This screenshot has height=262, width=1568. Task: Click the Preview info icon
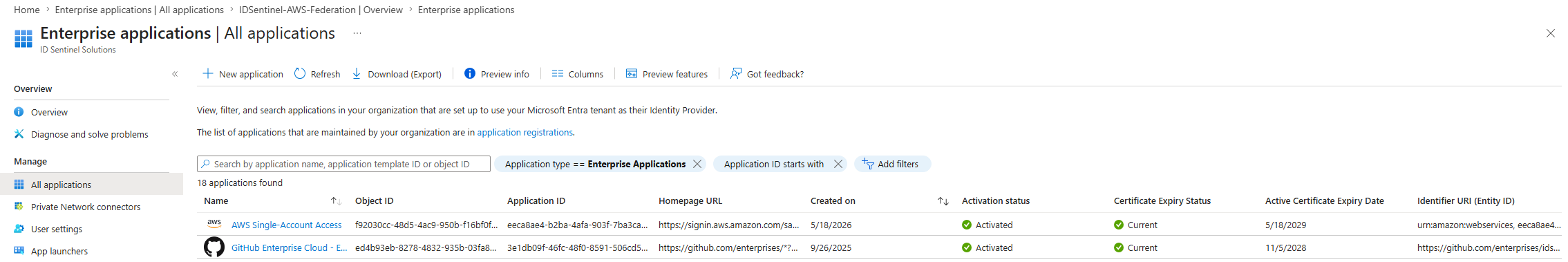pyautogui.click(x=470, y=73)
